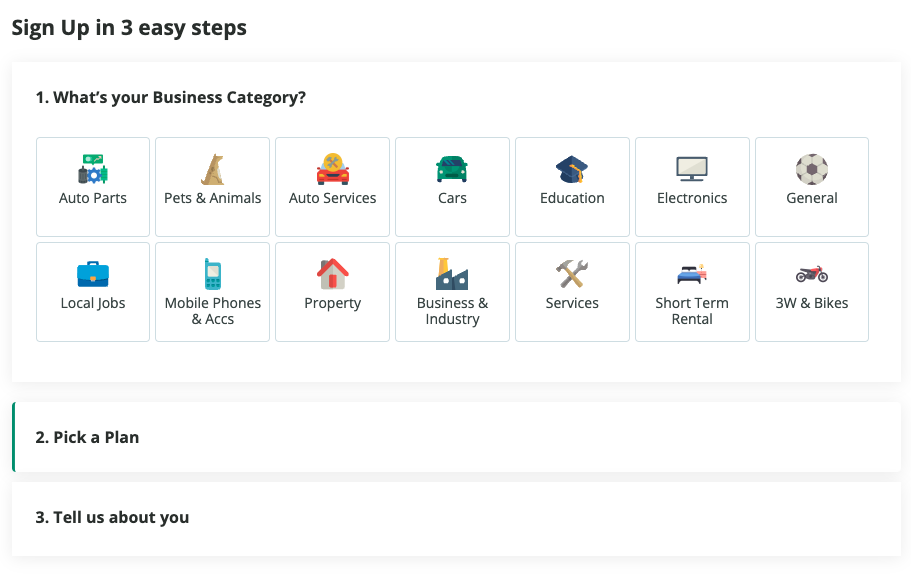The height and width of the screenshot is (574, 911).
Task: Pick the Property house icon
Action: point(332,274)
